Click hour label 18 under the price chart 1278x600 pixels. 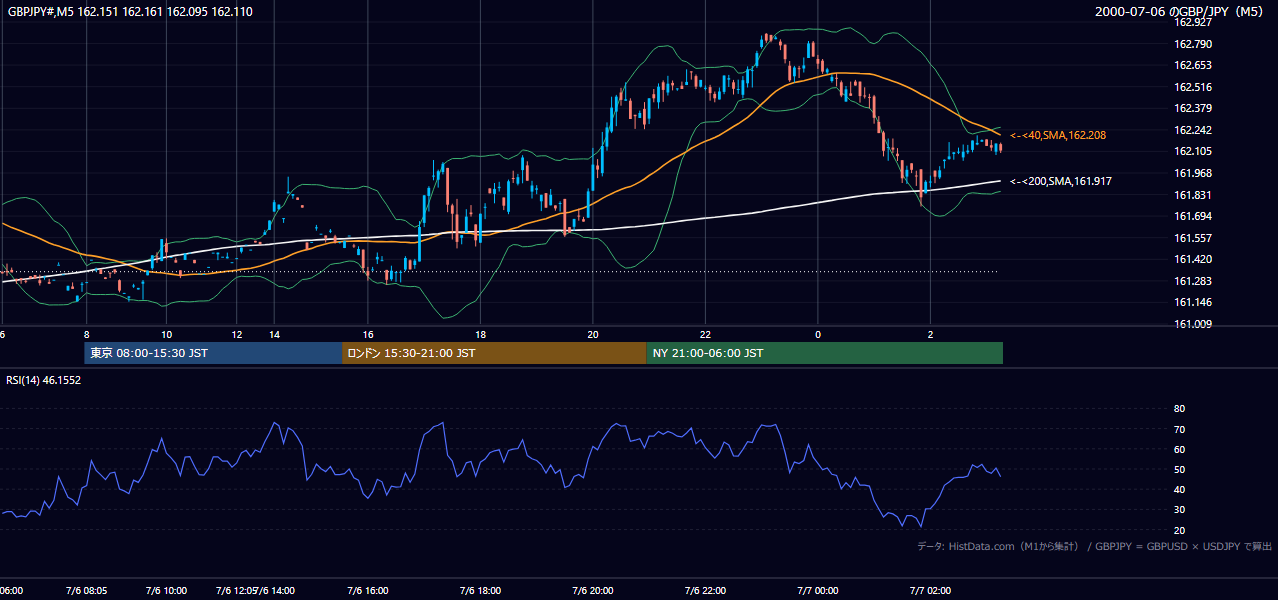480,334
